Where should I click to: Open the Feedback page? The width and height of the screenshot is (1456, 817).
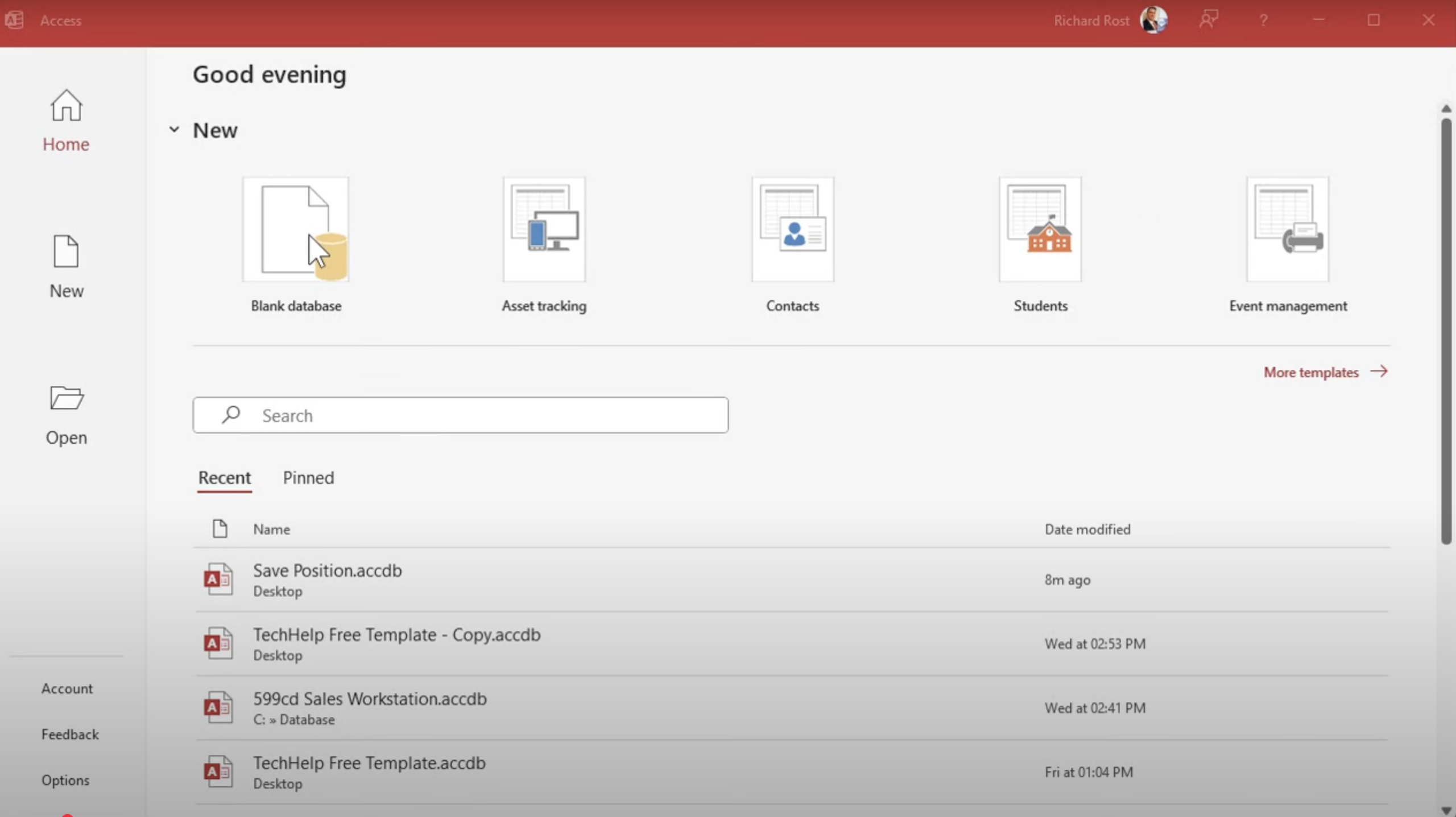70,735
